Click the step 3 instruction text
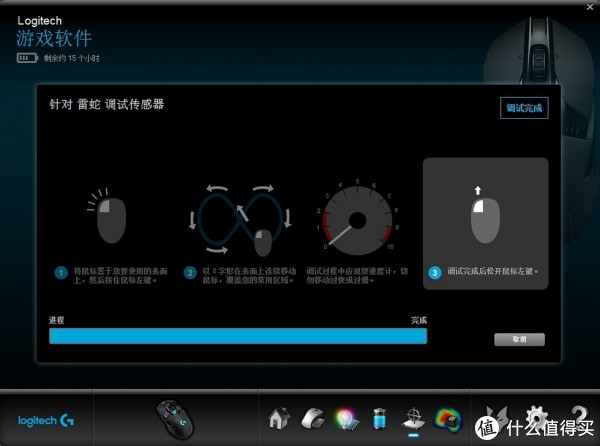600x446 pixels. pos(493,272)
